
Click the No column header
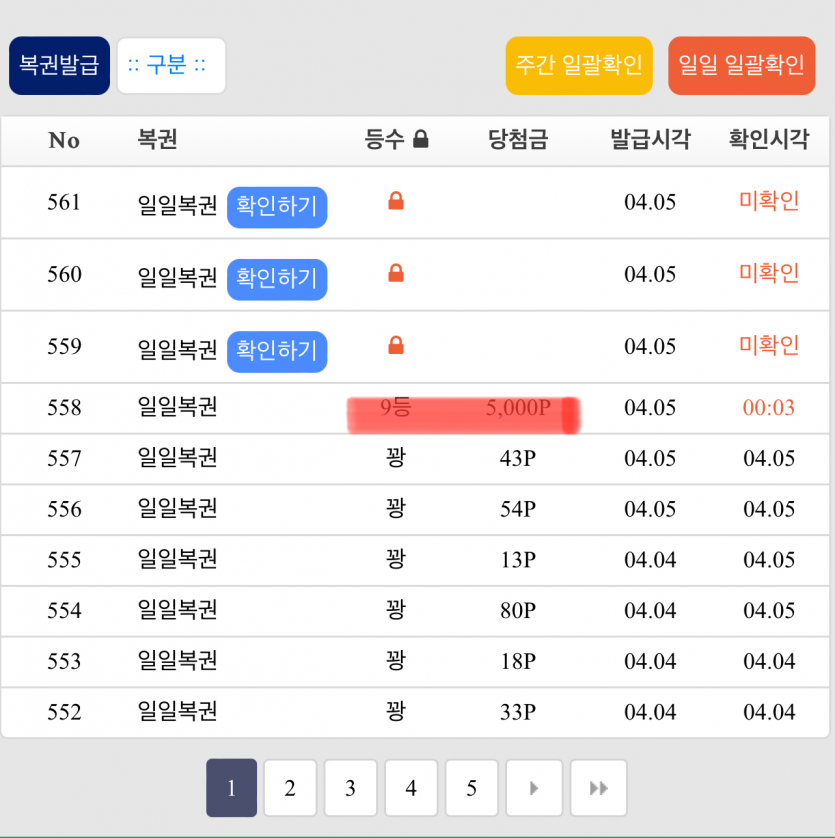pyautogui.click(x=64, y=140)
